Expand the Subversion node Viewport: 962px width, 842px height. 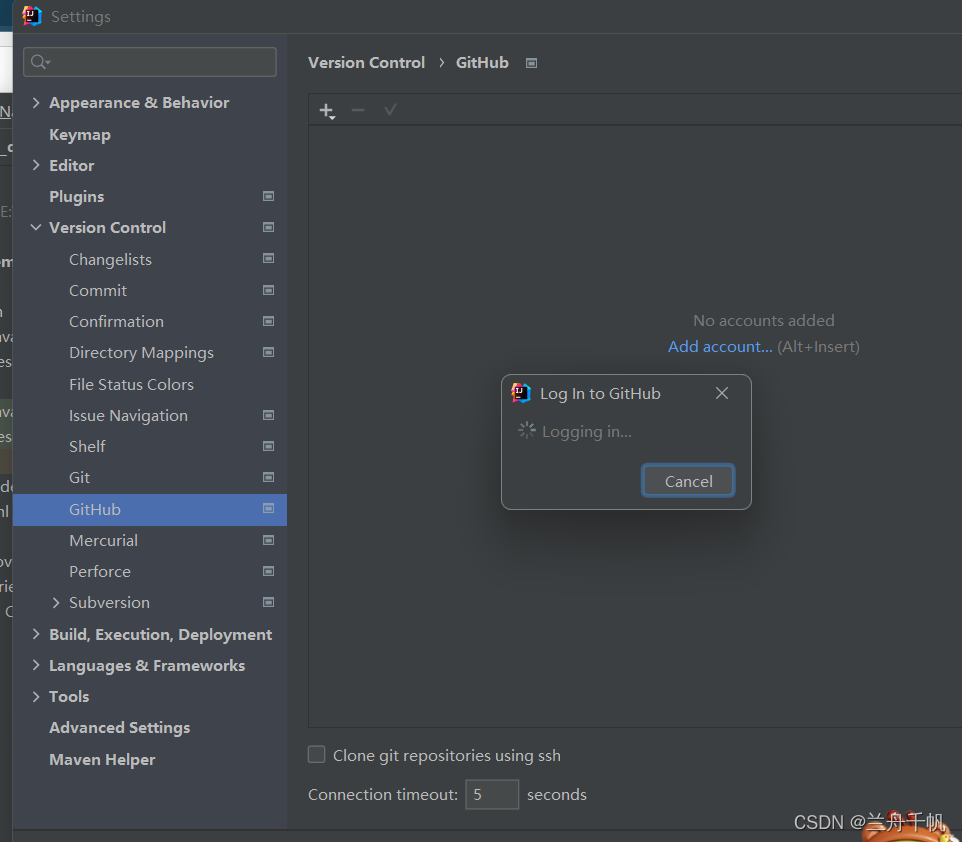tap(56, 603)
